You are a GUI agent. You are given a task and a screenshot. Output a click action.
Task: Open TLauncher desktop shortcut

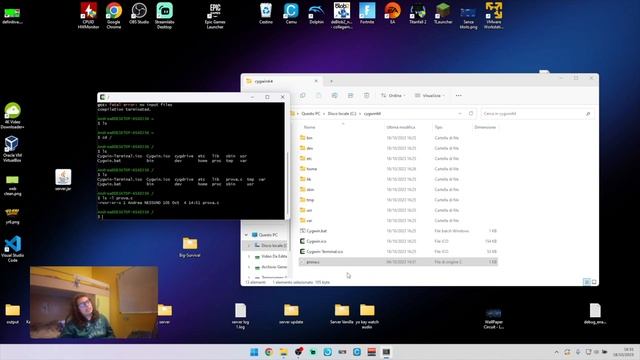(x=443, y=13)
